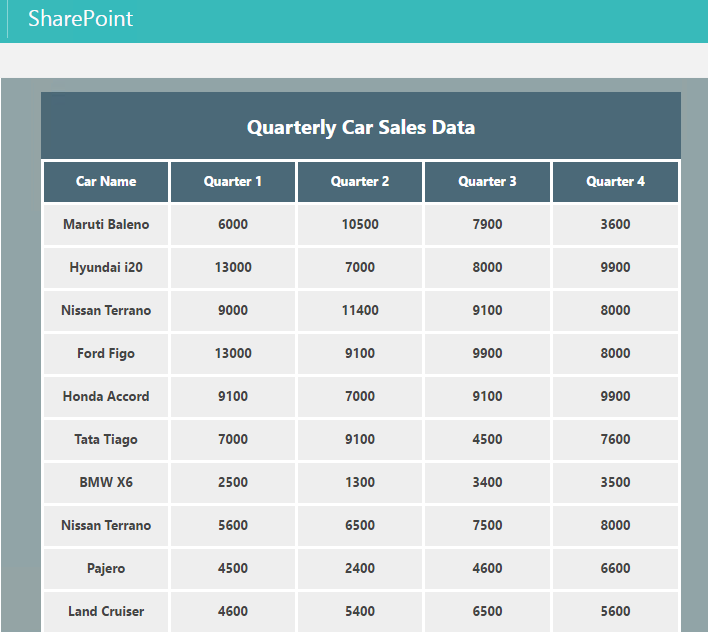Click the Hyundai i20 car name cell
Screen dimensions: 708x632
coord(106,267)
